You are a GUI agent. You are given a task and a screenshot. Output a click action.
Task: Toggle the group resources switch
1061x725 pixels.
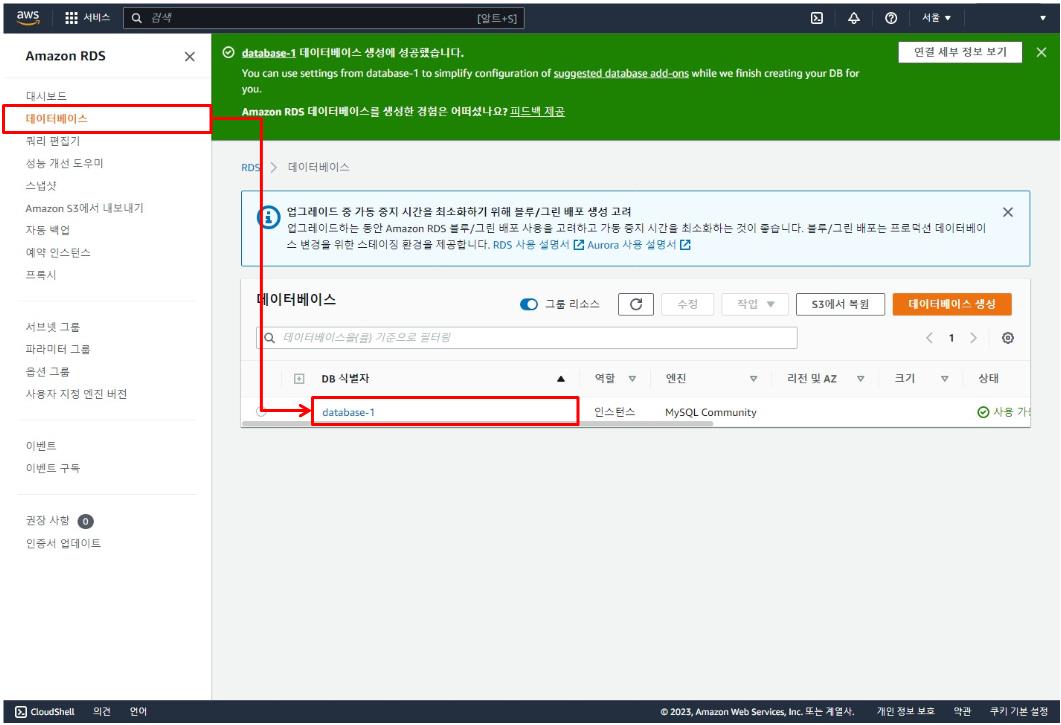pos(528,305)
